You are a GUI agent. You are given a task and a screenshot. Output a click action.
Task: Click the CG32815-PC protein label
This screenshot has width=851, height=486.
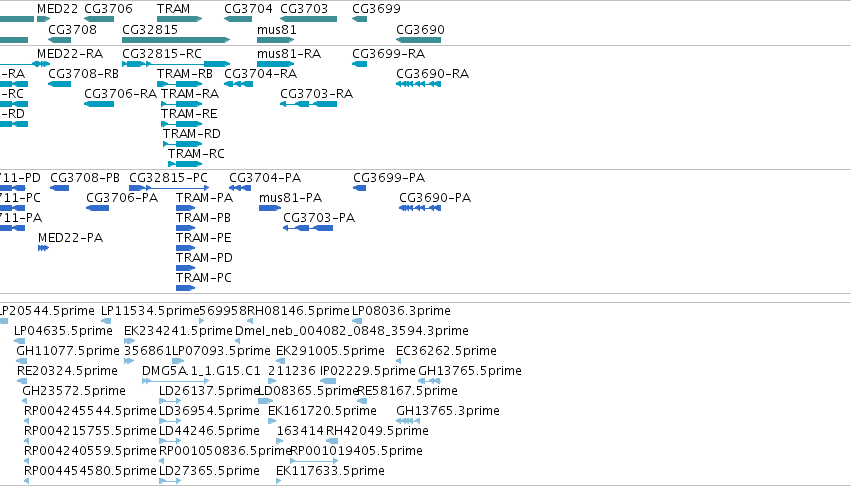pos(168,178)
